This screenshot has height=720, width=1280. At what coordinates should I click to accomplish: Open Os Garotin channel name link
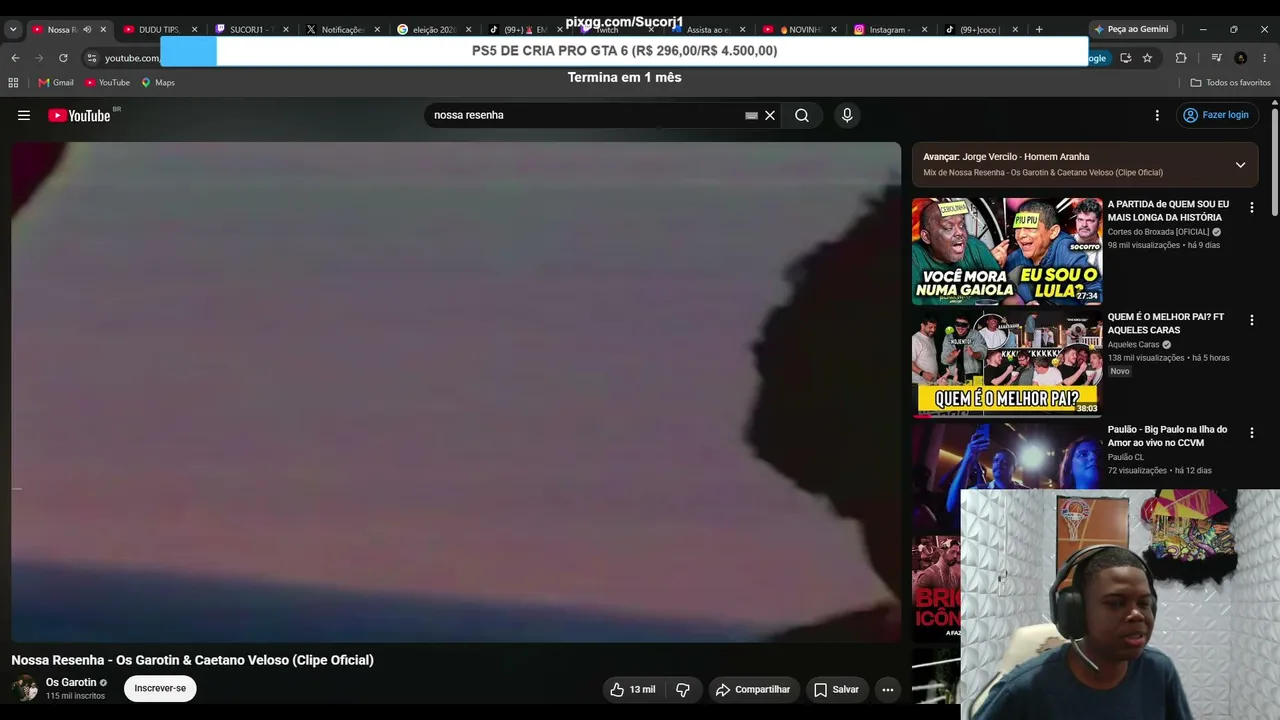coord(71,682)
